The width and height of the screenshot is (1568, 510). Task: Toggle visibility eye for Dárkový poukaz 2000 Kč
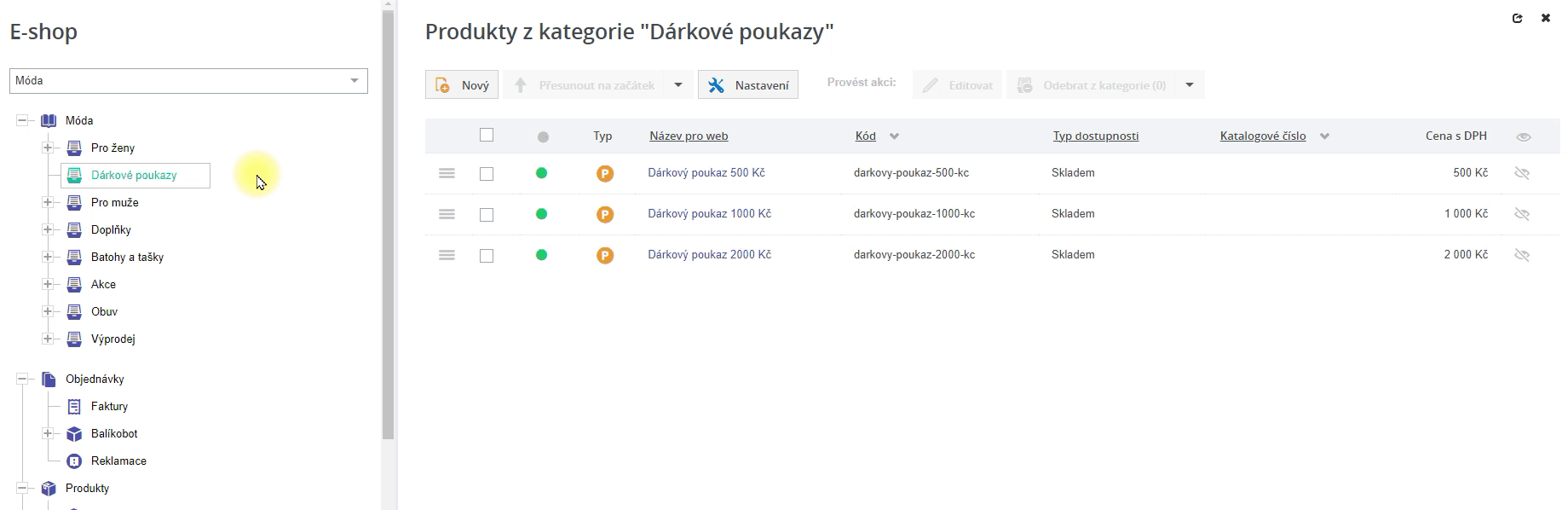pos(1522,255)
